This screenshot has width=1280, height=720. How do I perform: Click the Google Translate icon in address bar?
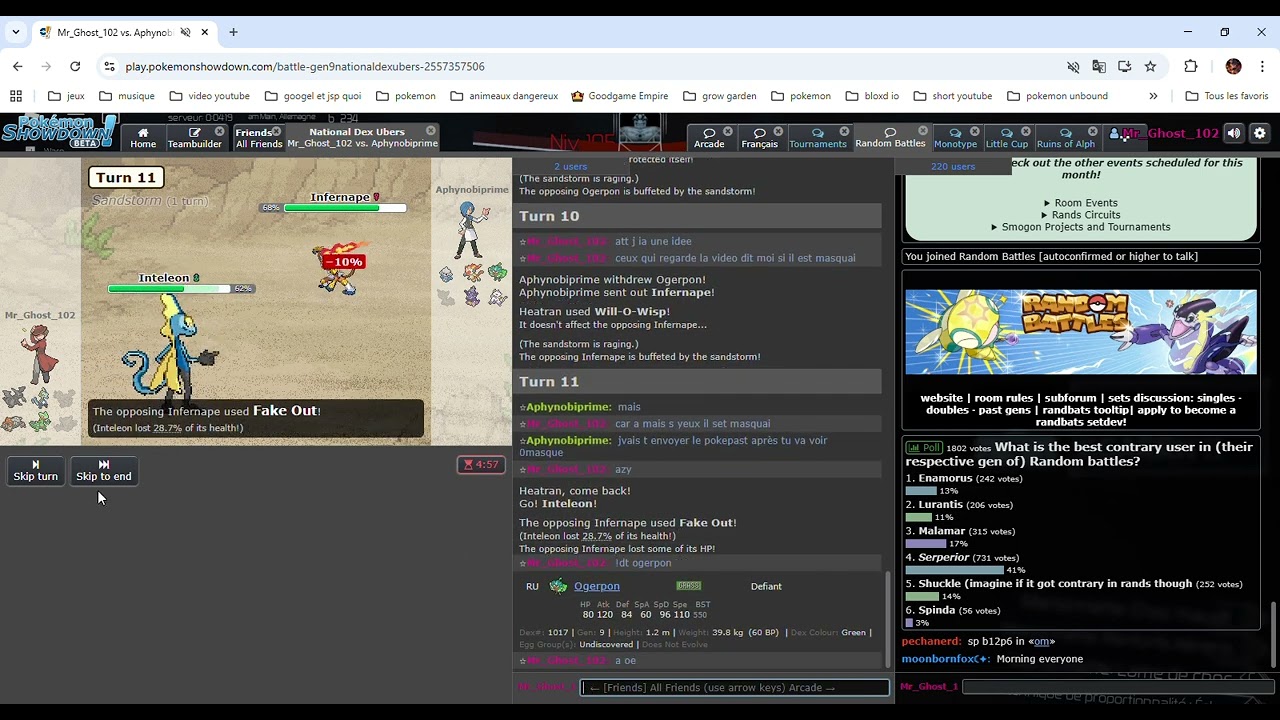1099,66
